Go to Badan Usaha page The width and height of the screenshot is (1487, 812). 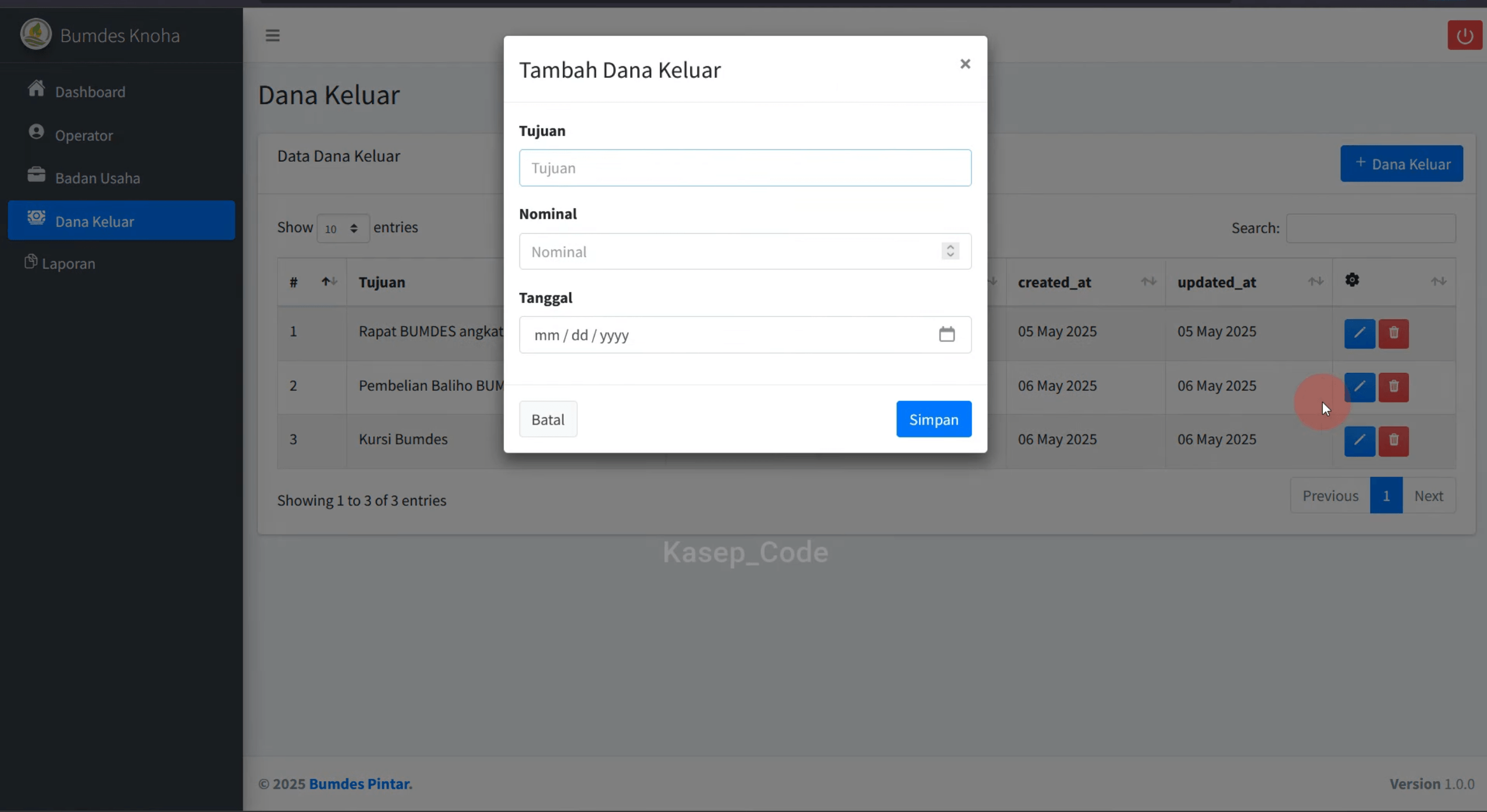121,177
